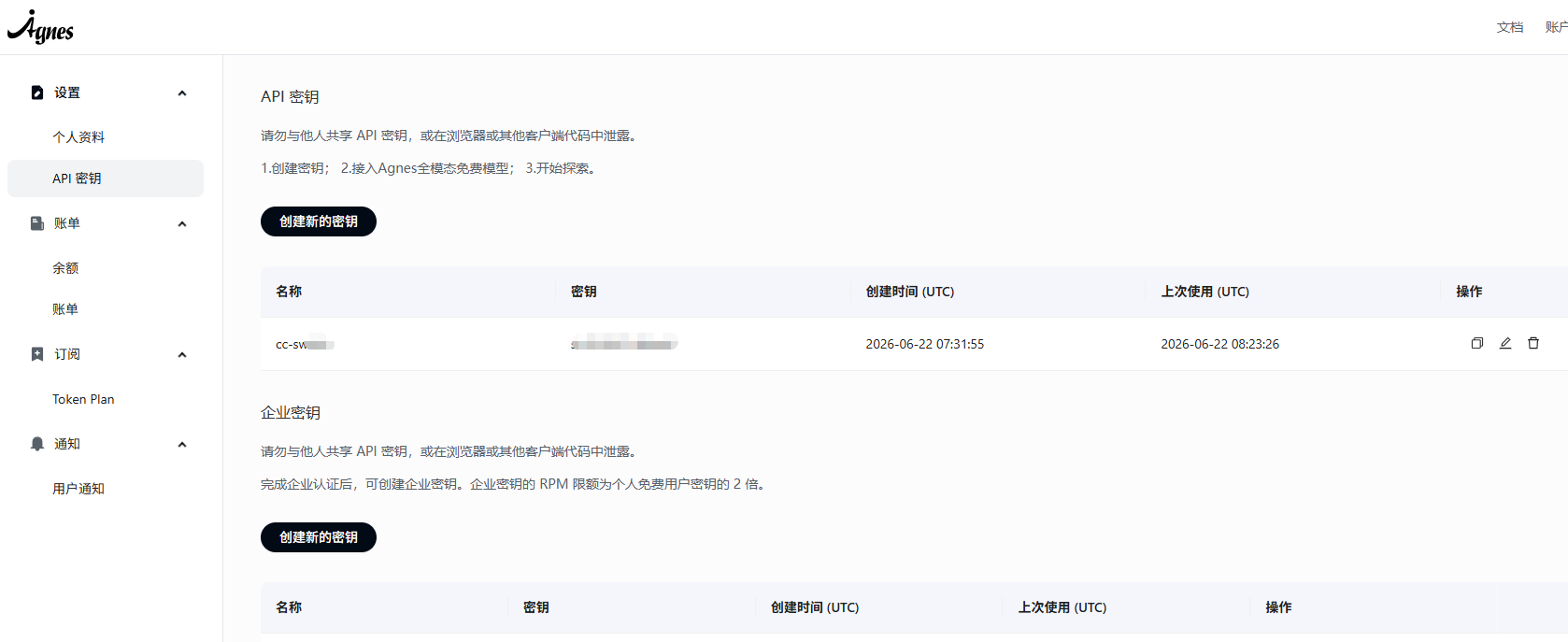The width and height of the screenshot is (1568, 642).
Task: Collapse the 订阅 section chevron
Action: point(182,354)
